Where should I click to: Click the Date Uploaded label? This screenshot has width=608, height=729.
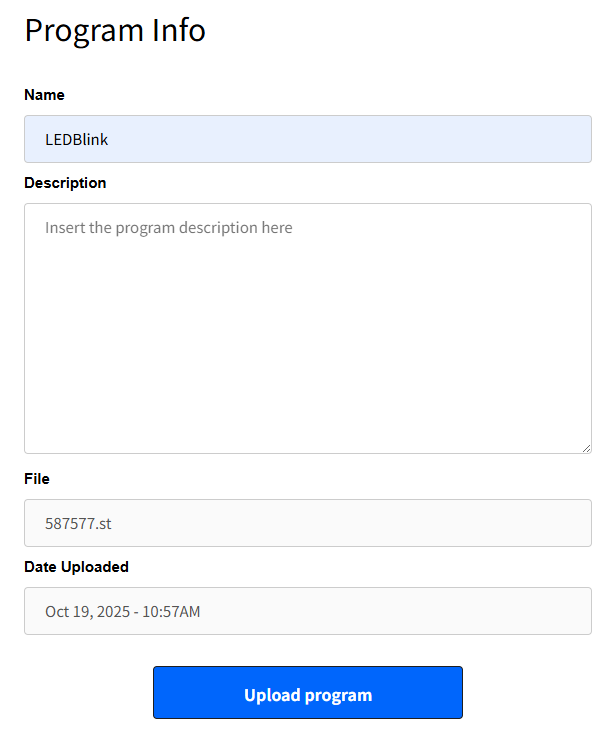pyautogui.click(x=76, y=567)
